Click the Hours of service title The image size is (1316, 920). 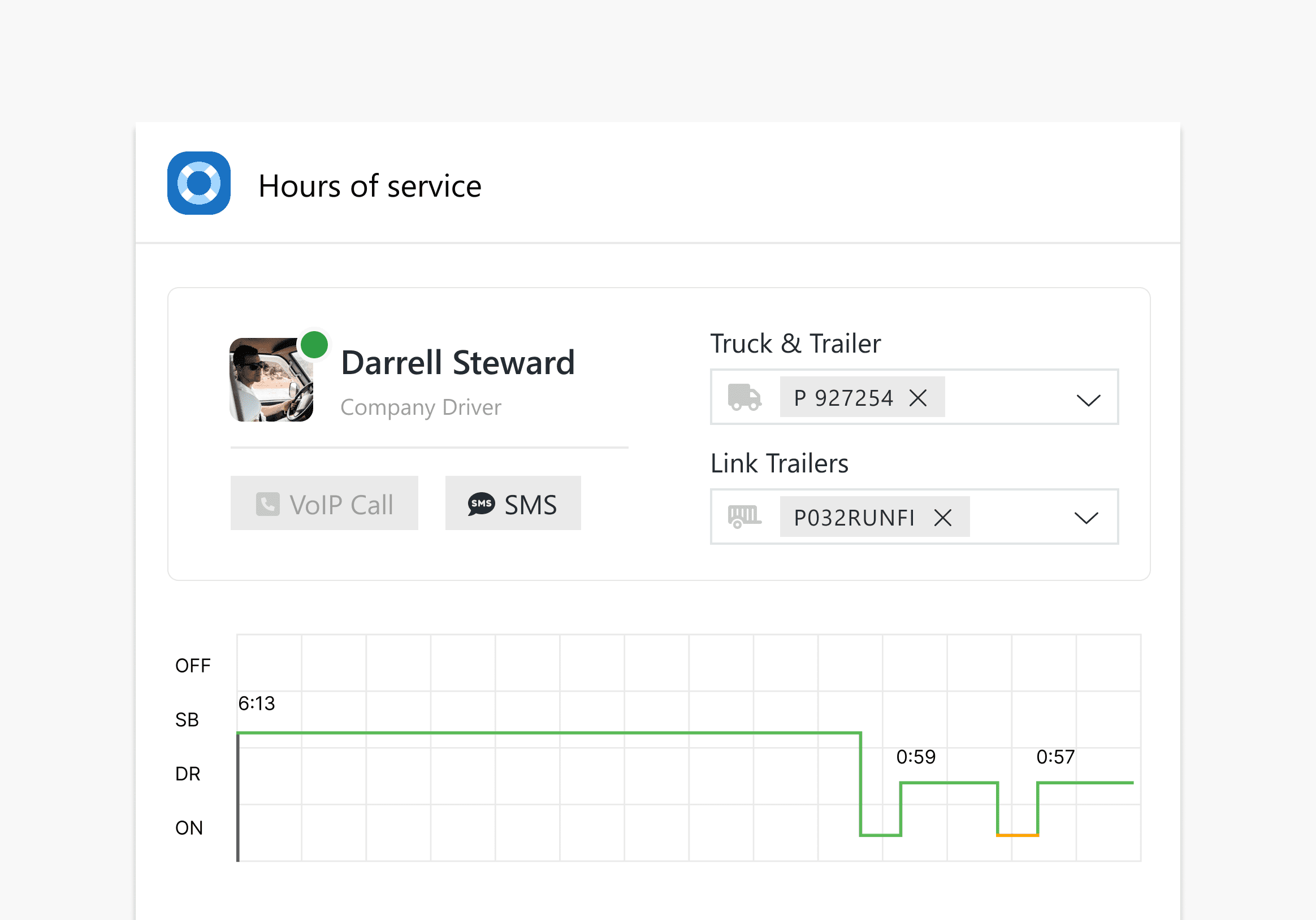tap(370, 186)
